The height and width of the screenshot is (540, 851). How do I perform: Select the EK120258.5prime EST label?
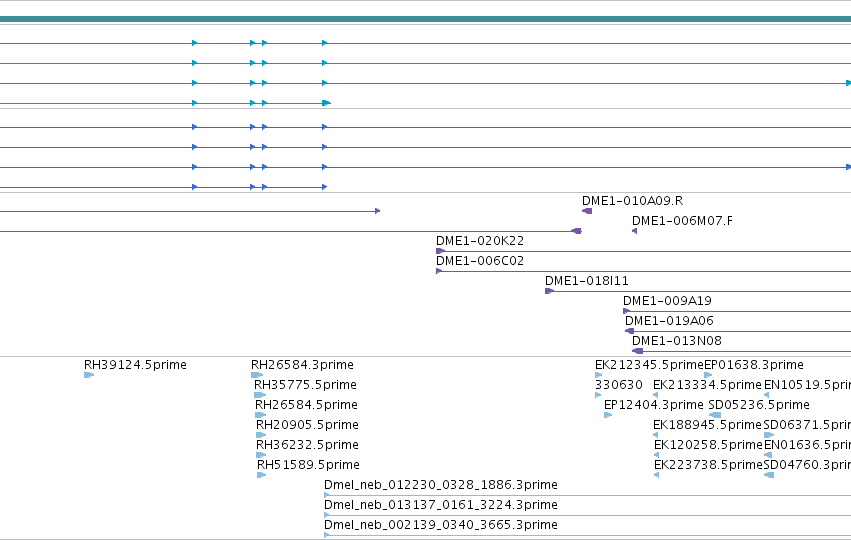coord(708,445)
